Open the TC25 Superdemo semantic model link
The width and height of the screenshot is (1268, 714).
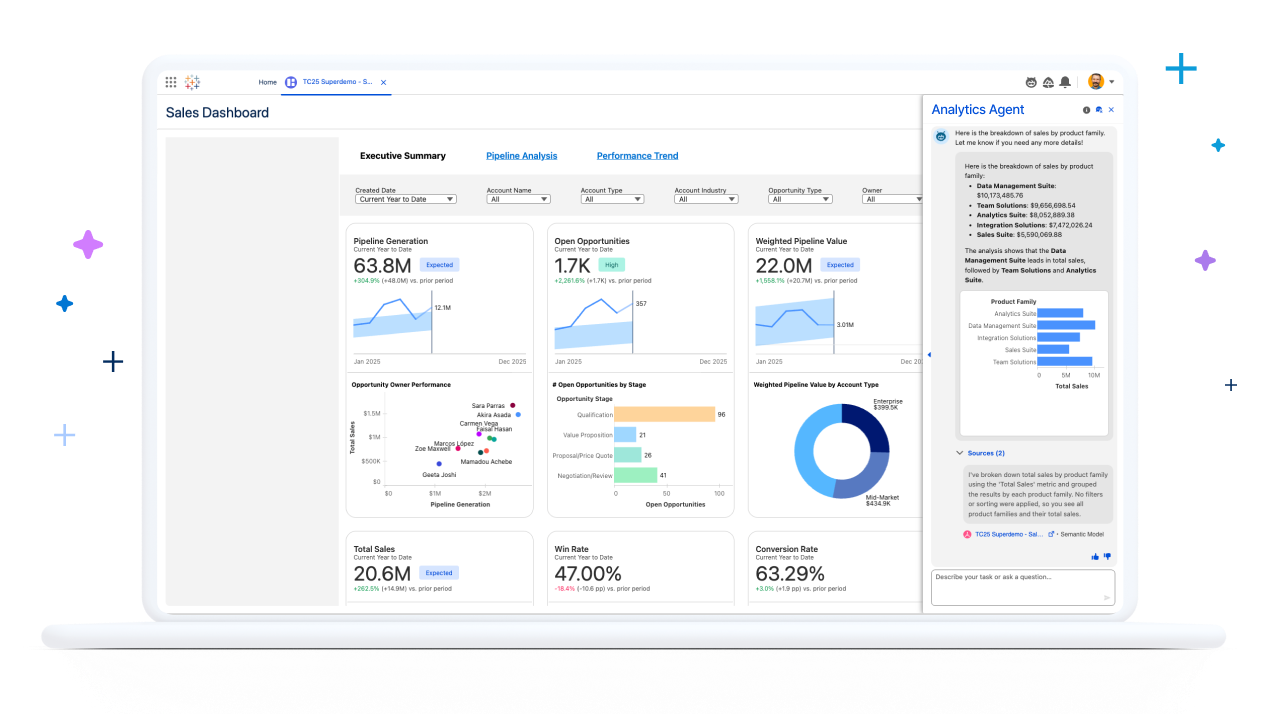[1008, 534]
